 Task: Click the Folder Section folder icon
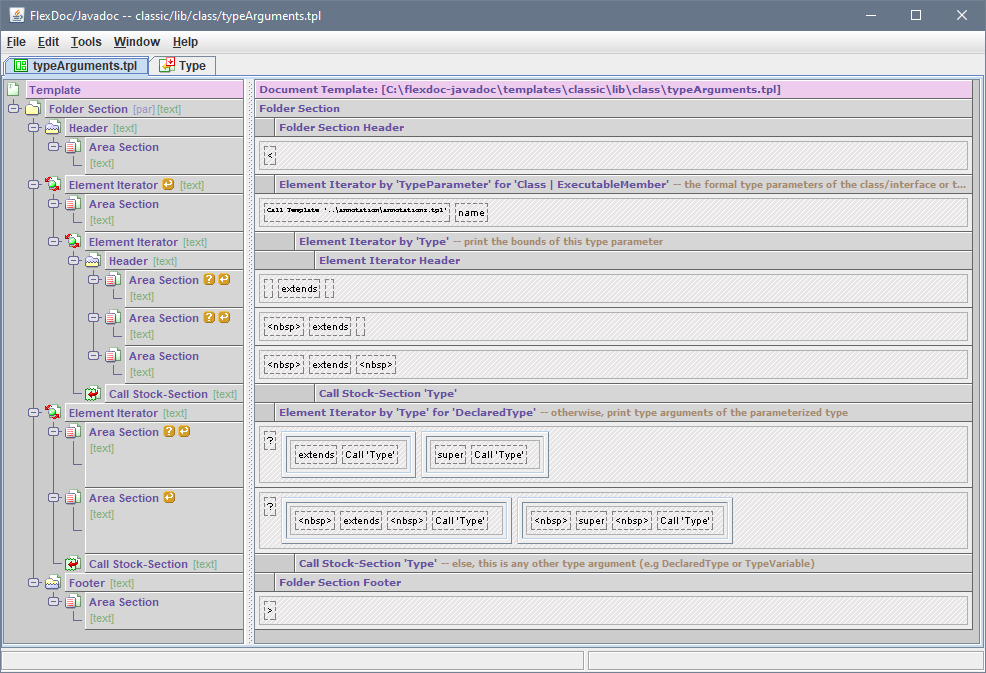(x=33, y=109)
